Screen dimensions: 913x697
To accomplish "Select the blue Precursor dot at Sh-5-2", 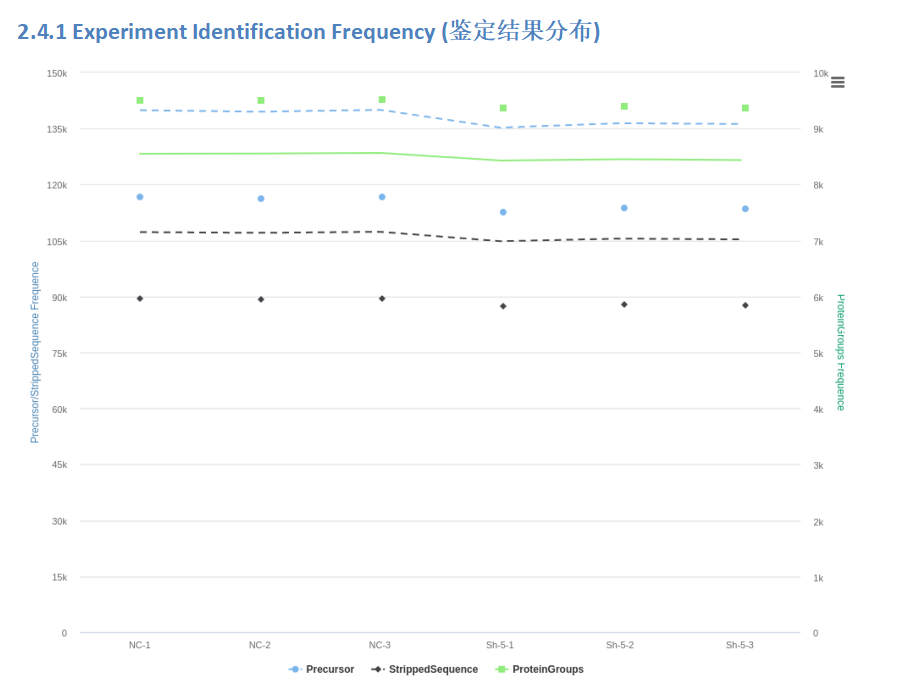I will 624,208.
